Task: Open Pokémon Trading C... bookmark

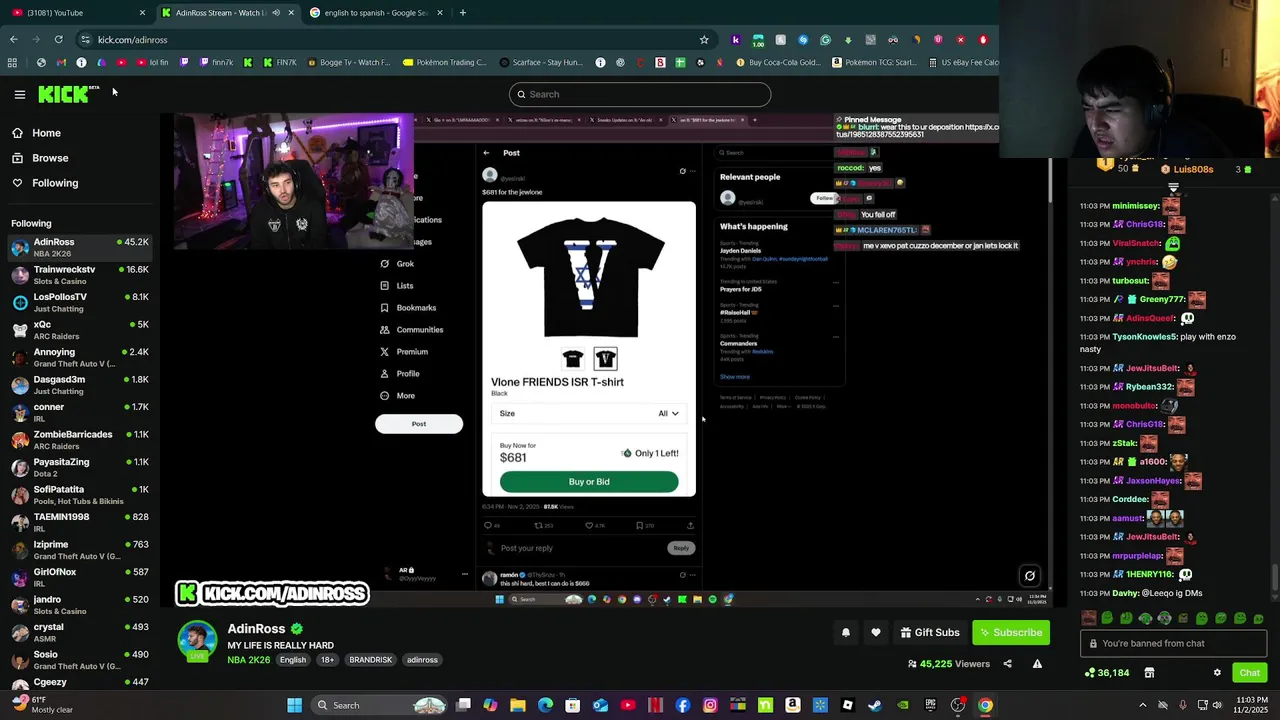Action: point(444,62)
